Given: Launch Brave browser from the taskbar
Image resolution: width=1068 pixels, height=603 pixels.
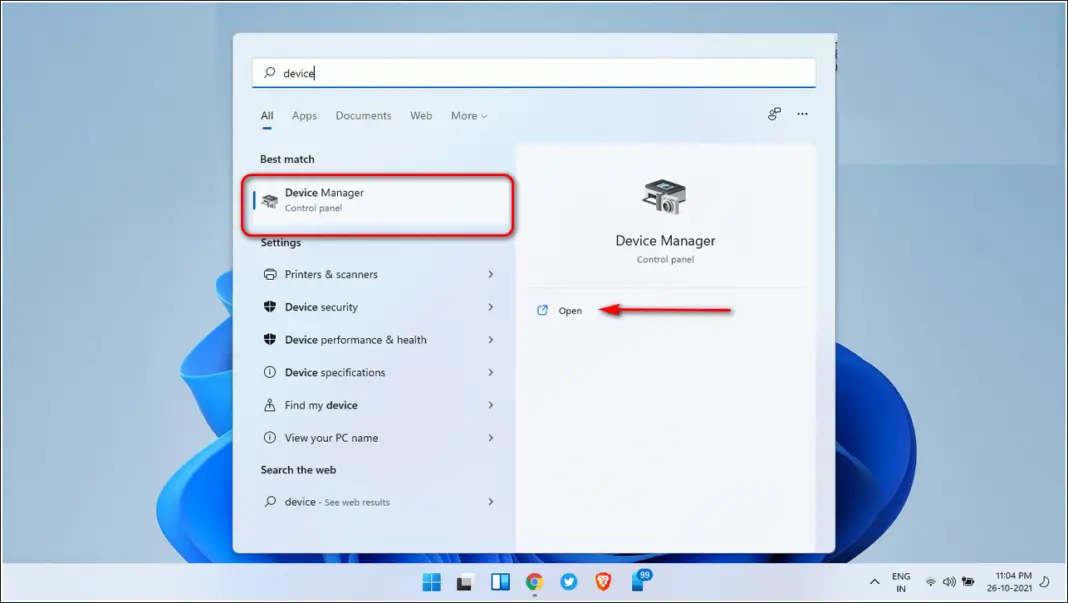Looking at the screenshot, I should click(604, 581).
